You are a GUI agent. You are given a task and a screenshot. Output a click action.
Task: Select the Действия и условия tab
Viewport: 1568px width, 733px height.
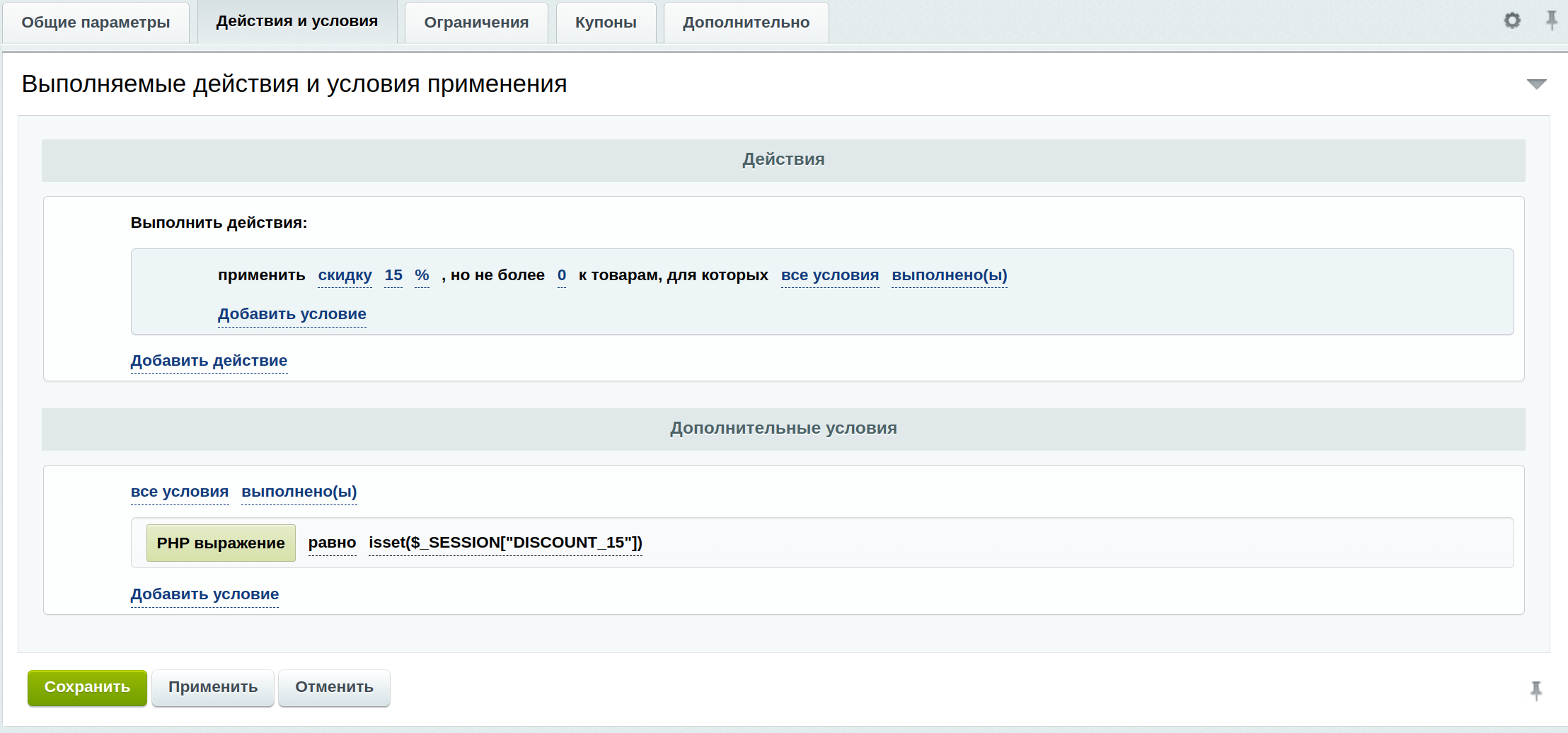pos(297,22)
